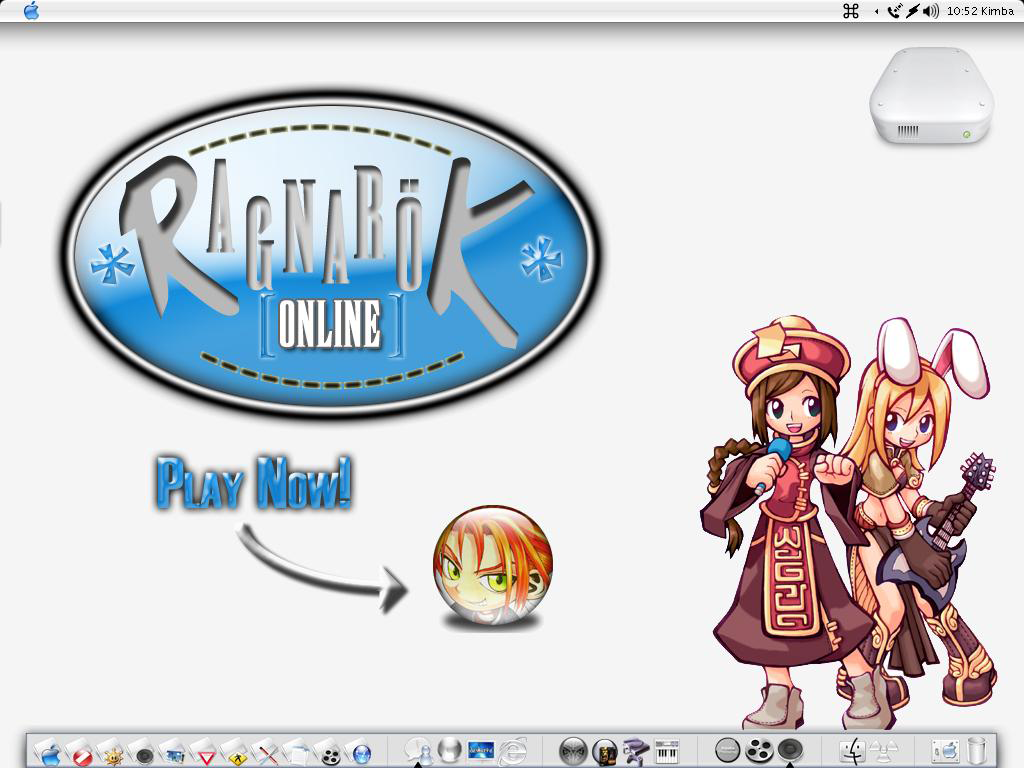Open Finder from the dock

pyautogui.click(x=852, y=752)
